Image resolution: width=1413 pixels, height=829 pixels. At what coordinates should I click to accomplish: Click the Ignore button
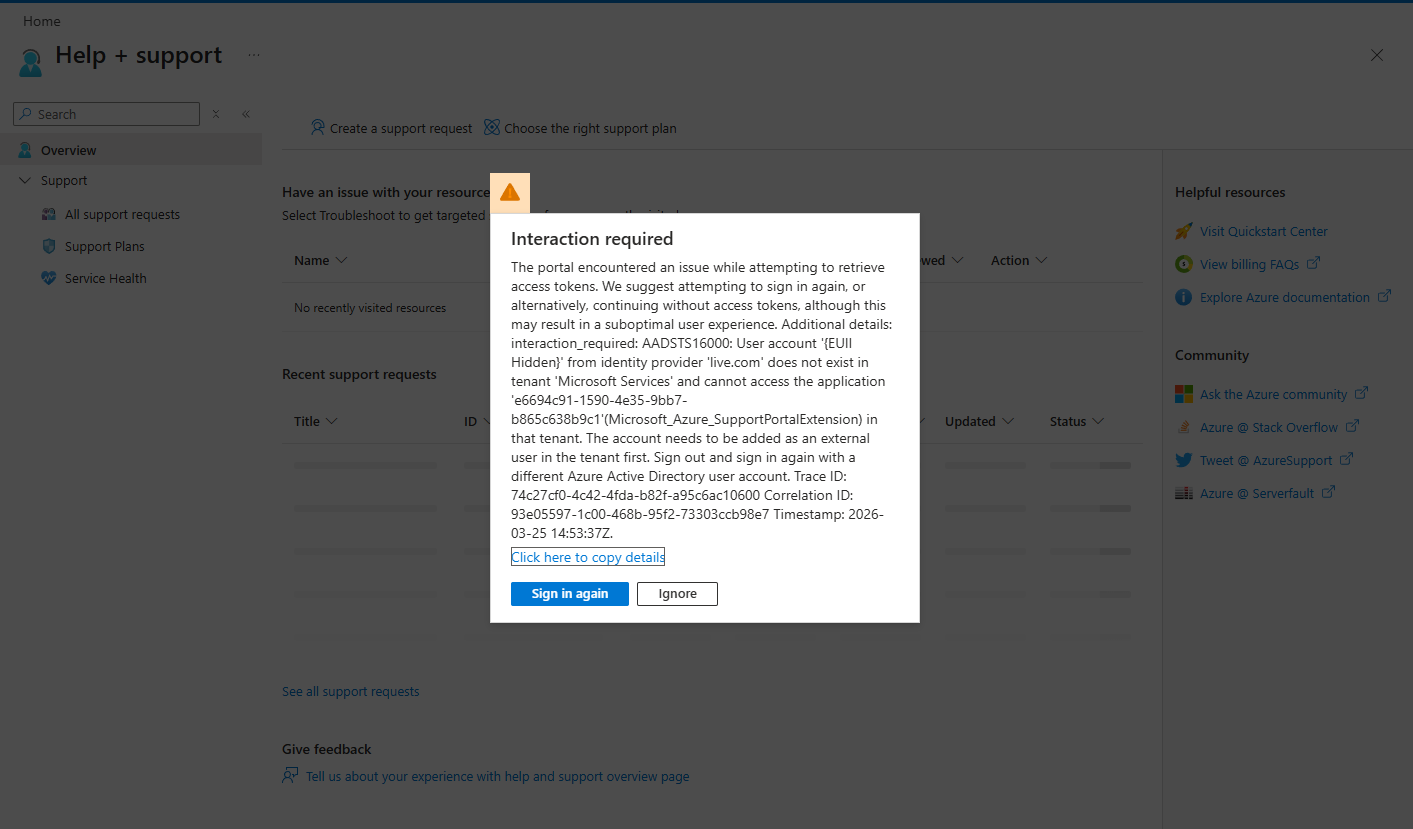tap(677, 594)
